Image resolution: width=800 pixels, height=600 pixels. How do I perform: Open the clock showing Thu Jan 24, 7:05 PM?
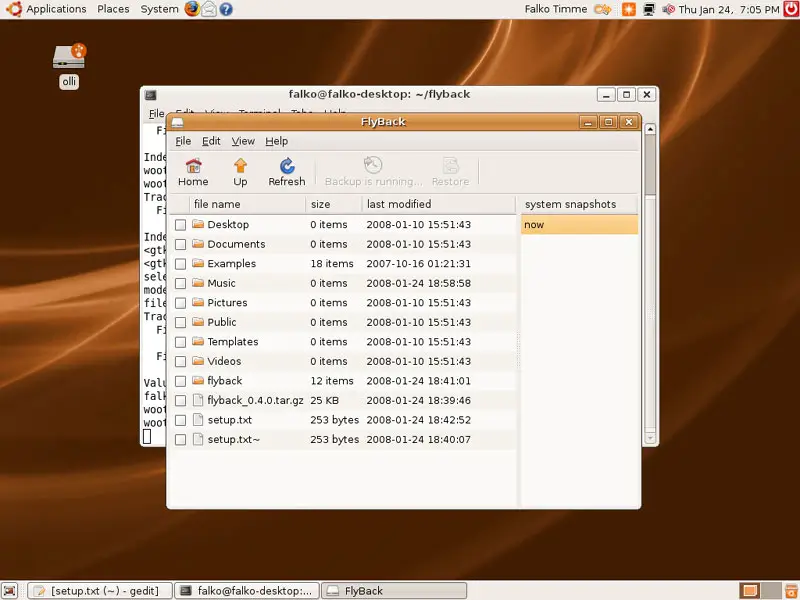point(729,9)
